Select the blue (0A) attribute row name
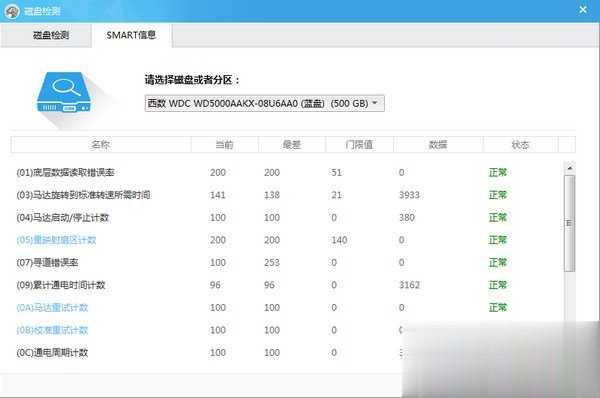Viewport: 600px width, 398px height. (52, 308)
